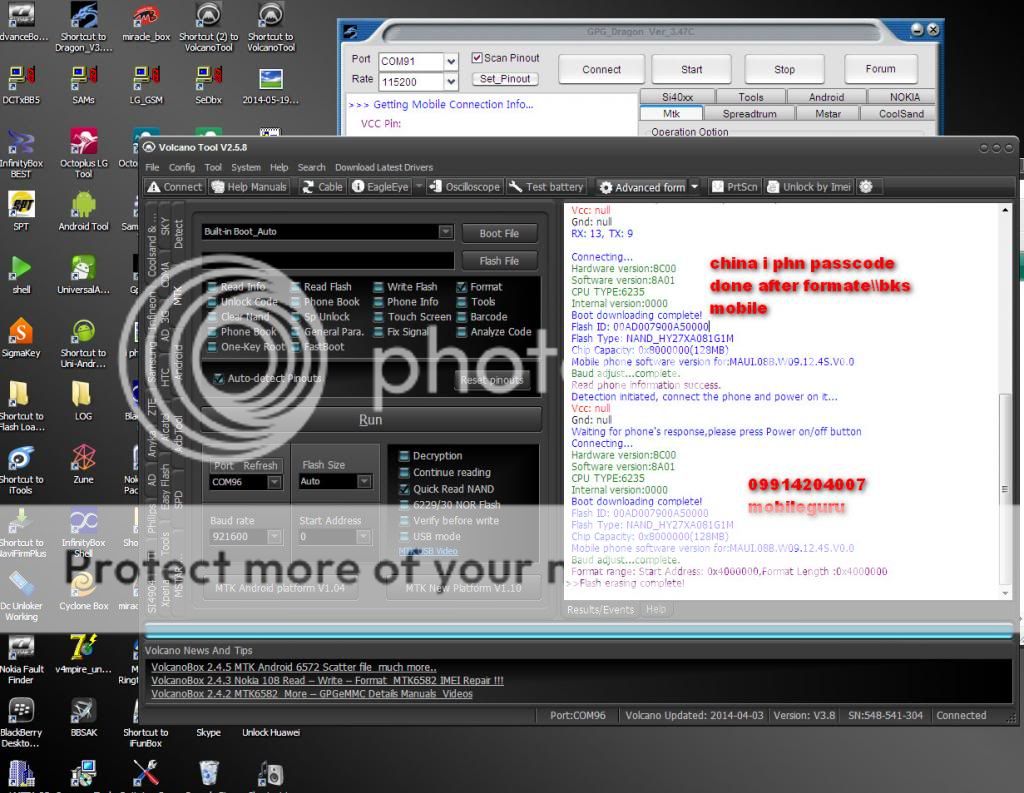The width and height of the screenshot is (1024, 793).
Task: Click the PrtScn screenshot button
Action: (735, 187)
